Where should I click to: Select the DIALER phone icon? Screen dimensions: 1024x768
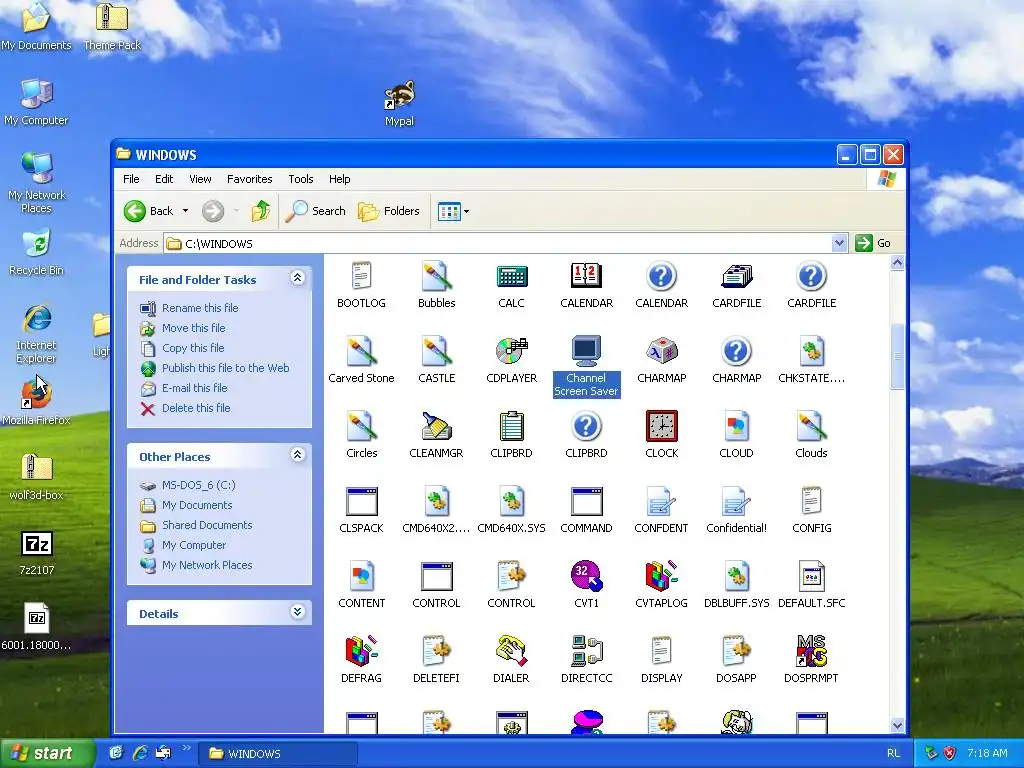pyautogui.click(x=511, y=660)
